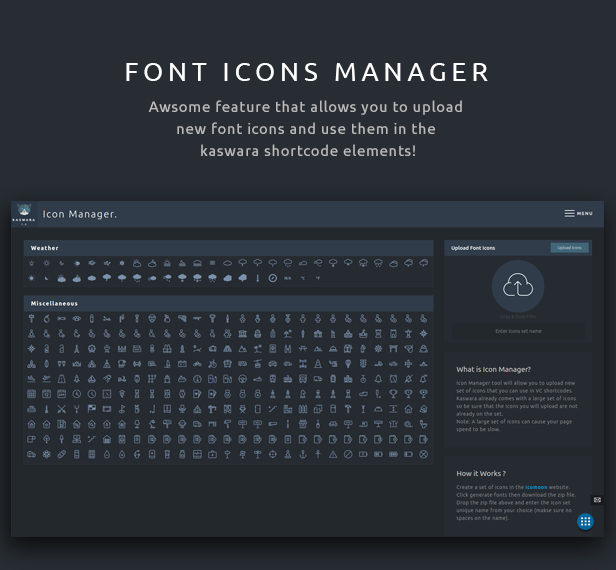Select the desk lamp icon
Image resolution: width=616 pixels, height=570 pixels.
point(152,424)
